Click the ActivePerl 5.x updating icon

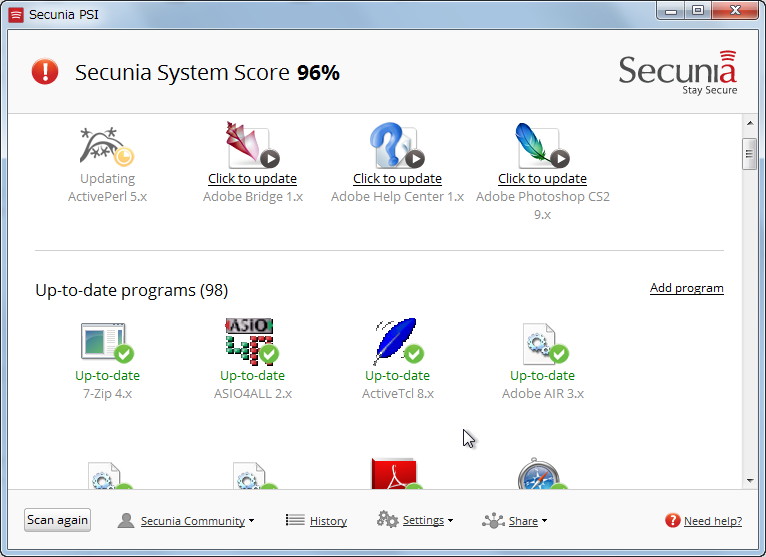pos(107,146)
